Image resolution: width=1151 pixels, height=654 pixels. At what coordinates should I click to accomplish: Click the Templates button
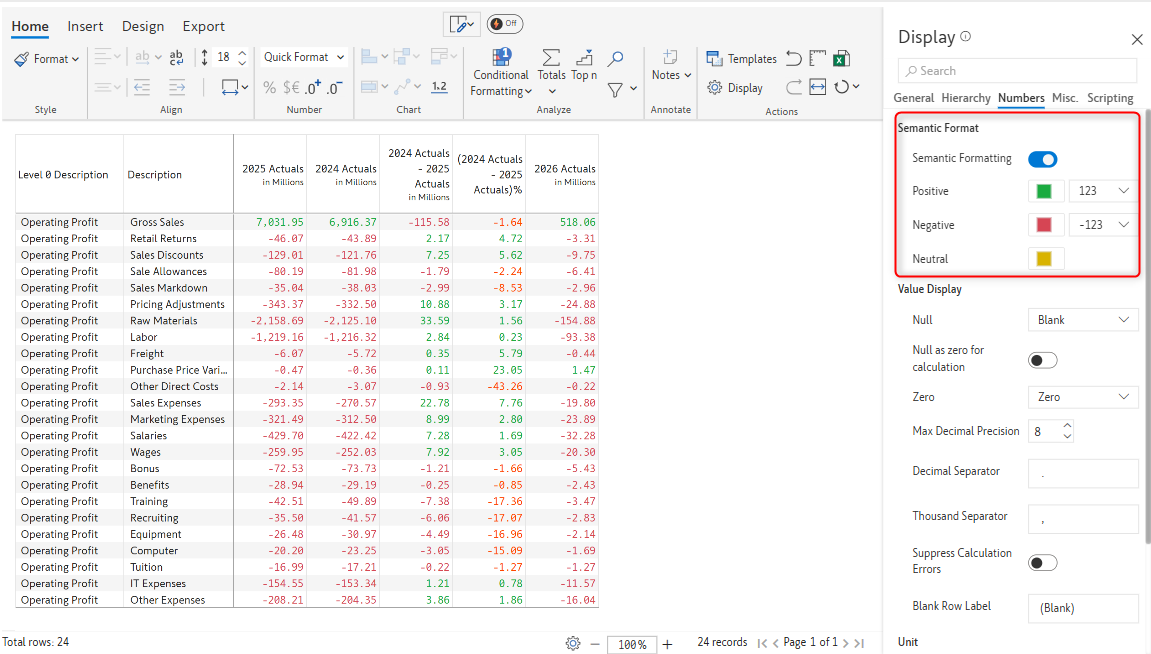(x=741, y=59)
